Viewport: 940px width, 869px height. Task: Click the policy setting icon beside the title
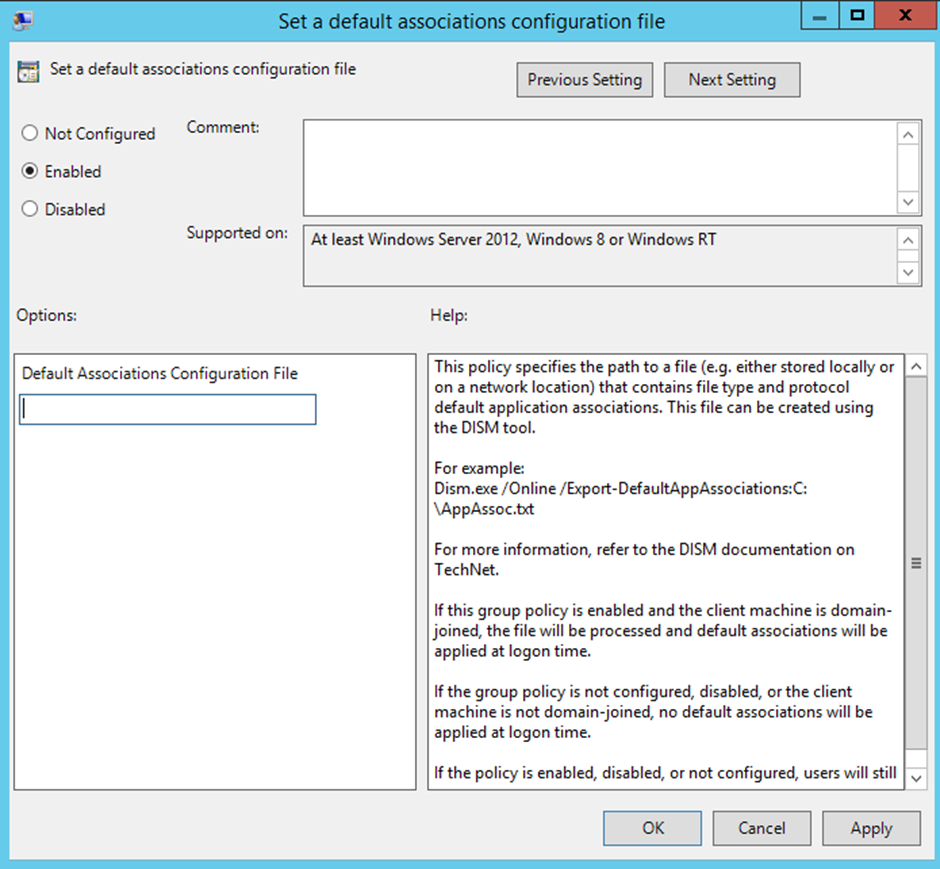[28, 71]
